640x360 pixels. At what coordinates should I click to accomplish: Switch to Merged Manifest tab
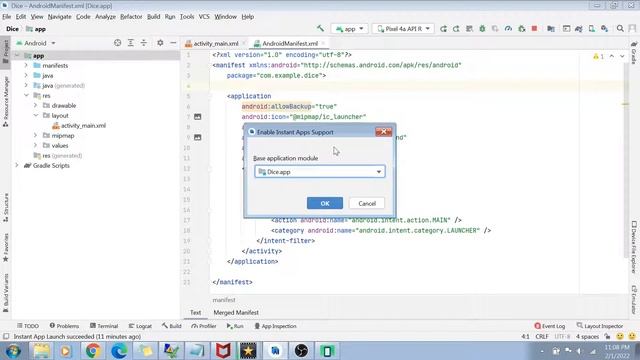(x=236, y=312)
